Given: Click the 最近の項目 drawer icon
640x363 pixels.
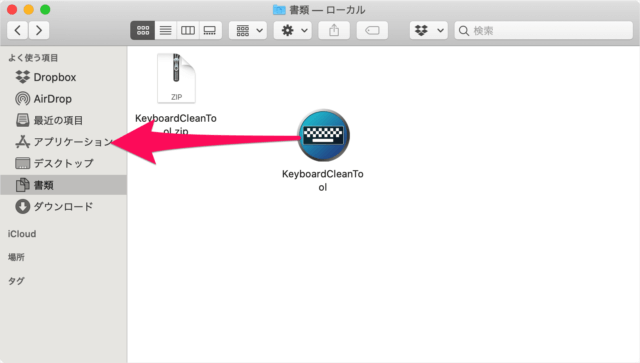Looking at the screenshot, I should point(22,120).
